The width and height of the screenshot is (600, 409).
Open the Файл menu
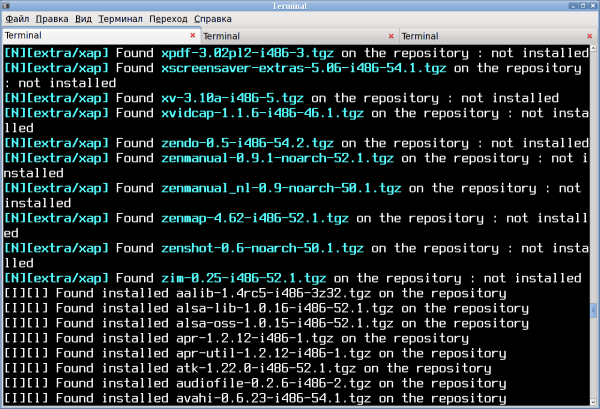17,19
